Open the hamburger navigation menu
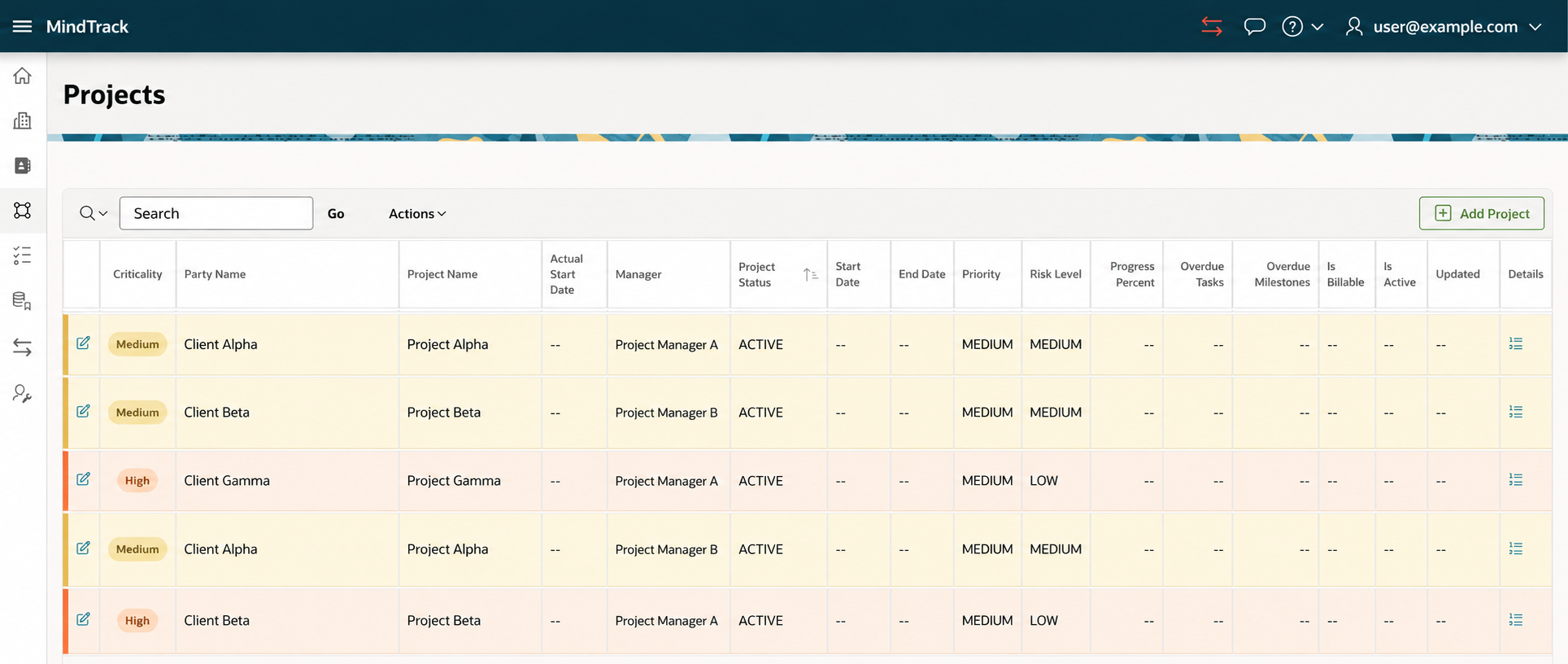The image size is (1568, 664). 22,26
